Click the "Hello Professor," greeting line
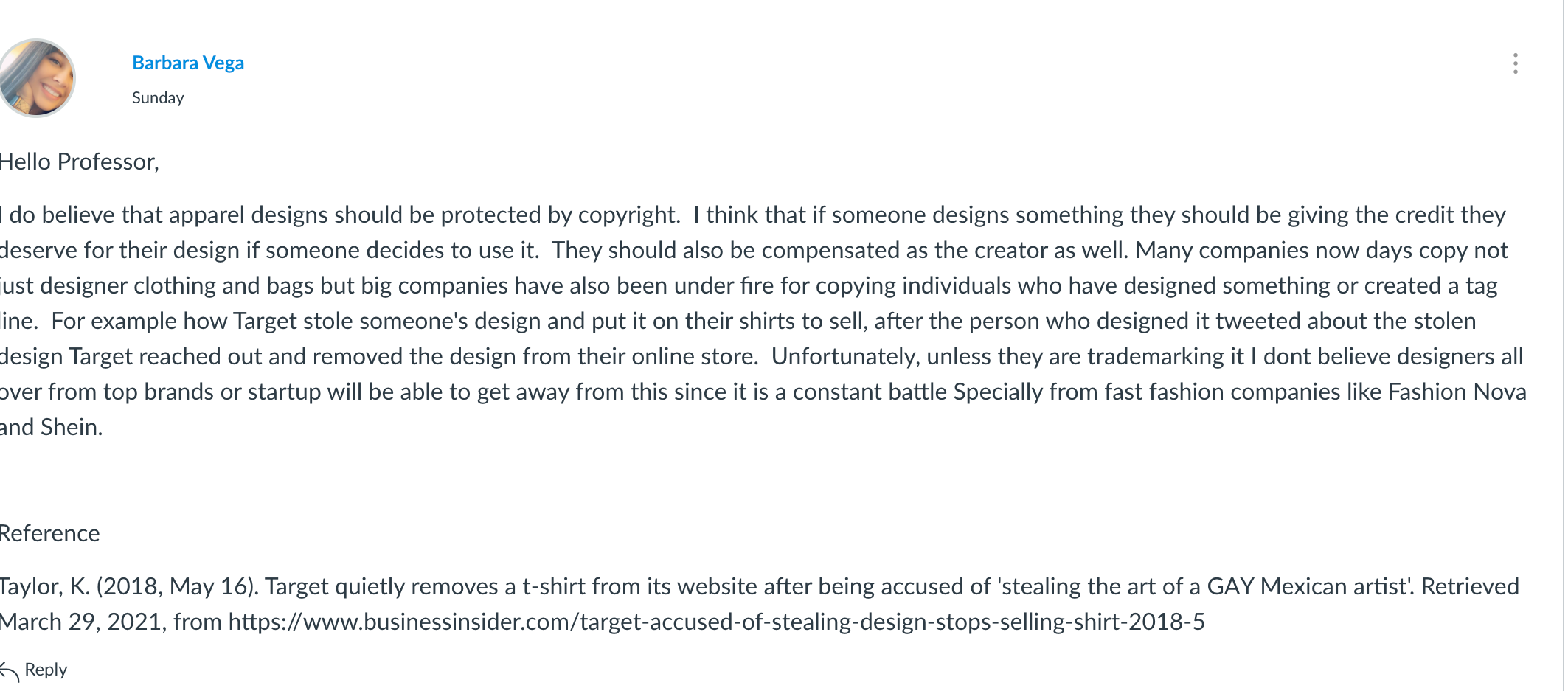 [x=78, y=162]
